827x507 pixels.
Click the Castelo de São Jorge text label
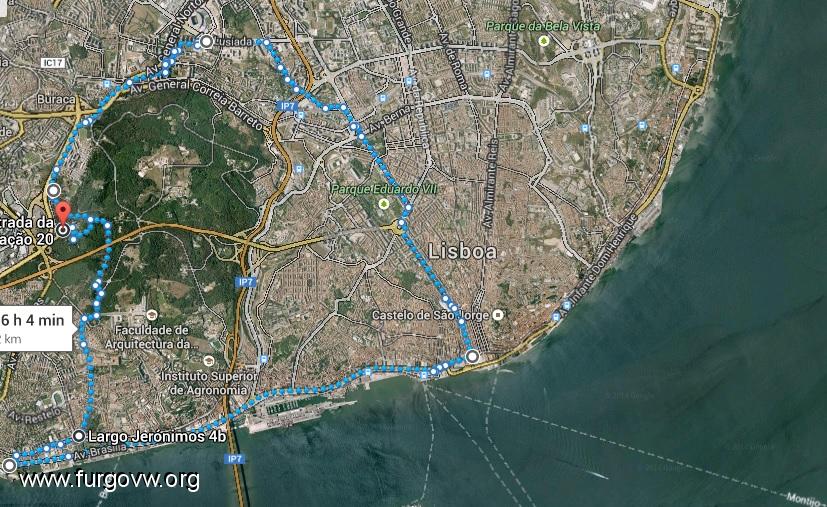[430, 315]
